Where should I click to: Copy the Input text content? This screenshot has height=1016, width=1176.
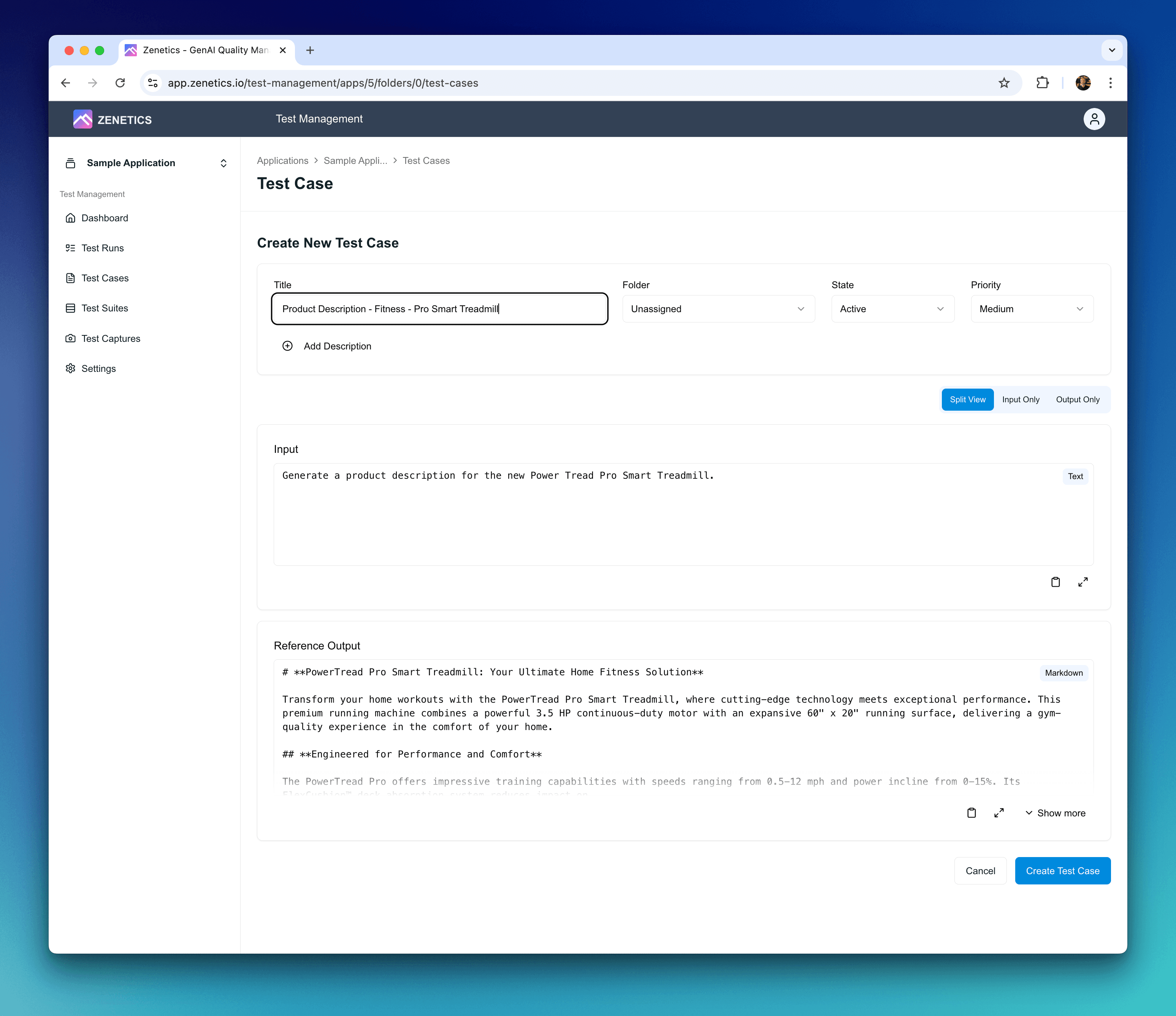click(1056, 581)
